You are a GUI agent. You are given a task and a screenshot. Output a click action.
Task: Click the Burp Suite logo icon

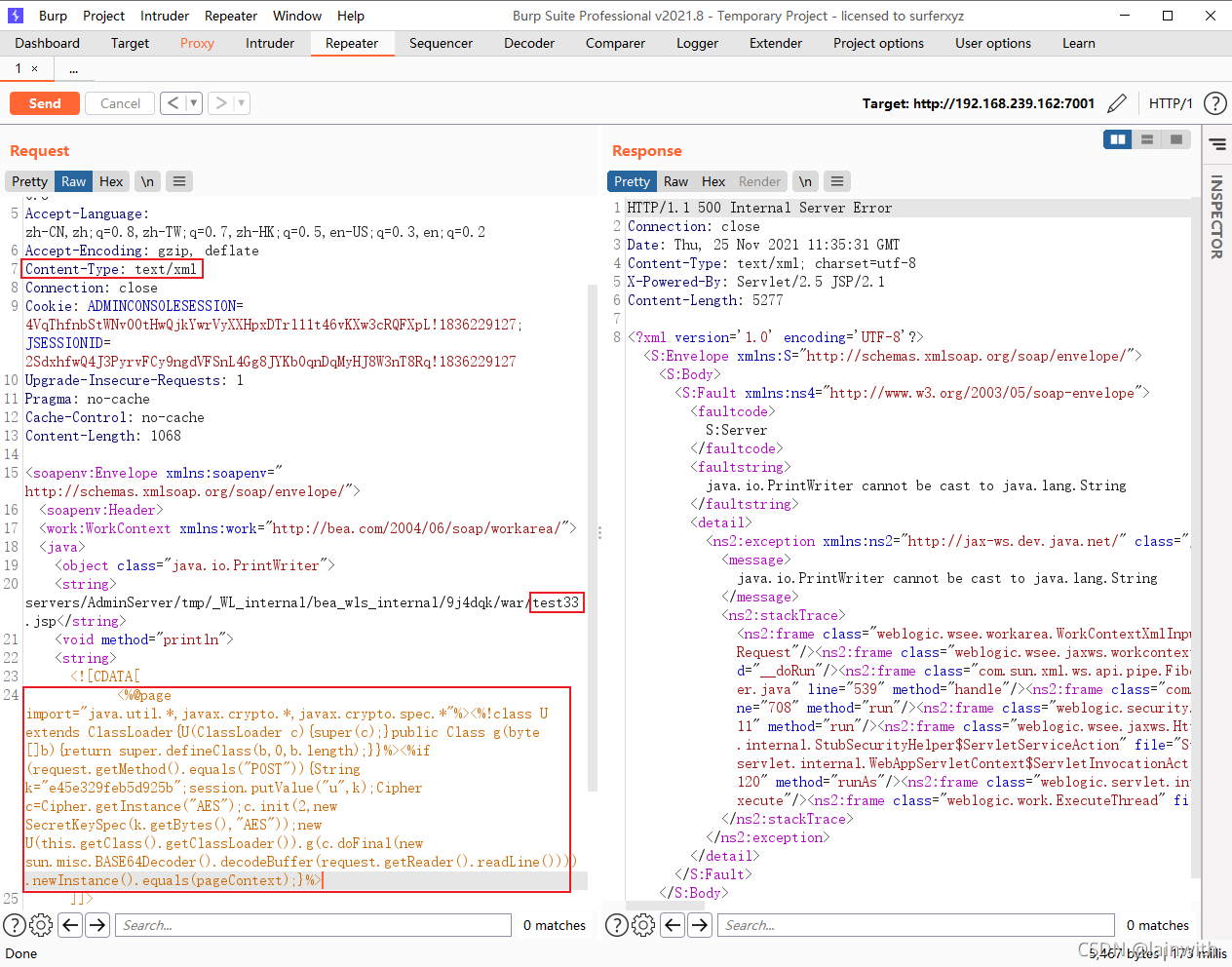click(16, 16)
